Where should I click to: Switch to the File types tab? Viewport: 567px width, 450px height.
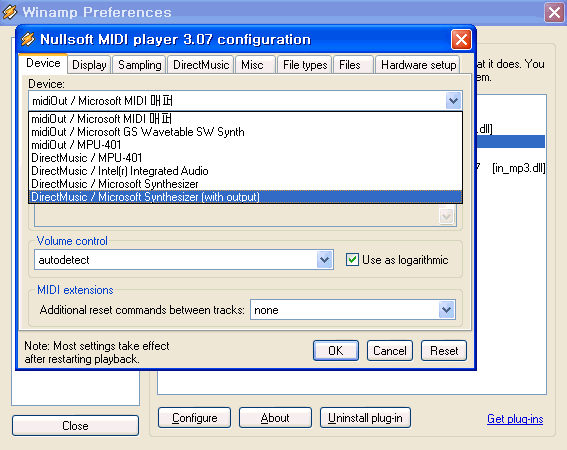pyautogui.click(x=304, y=65)
